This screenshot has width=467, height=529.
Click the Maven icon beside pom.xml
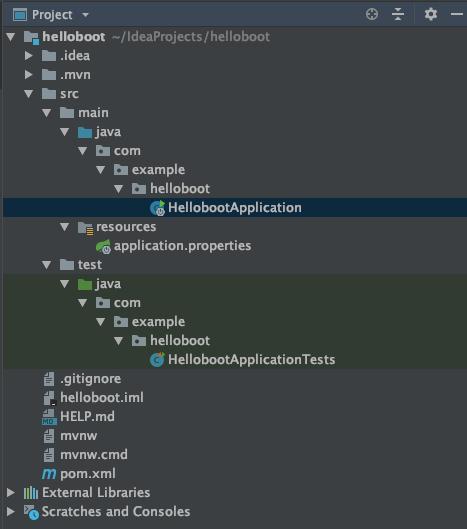click(49, 474)
